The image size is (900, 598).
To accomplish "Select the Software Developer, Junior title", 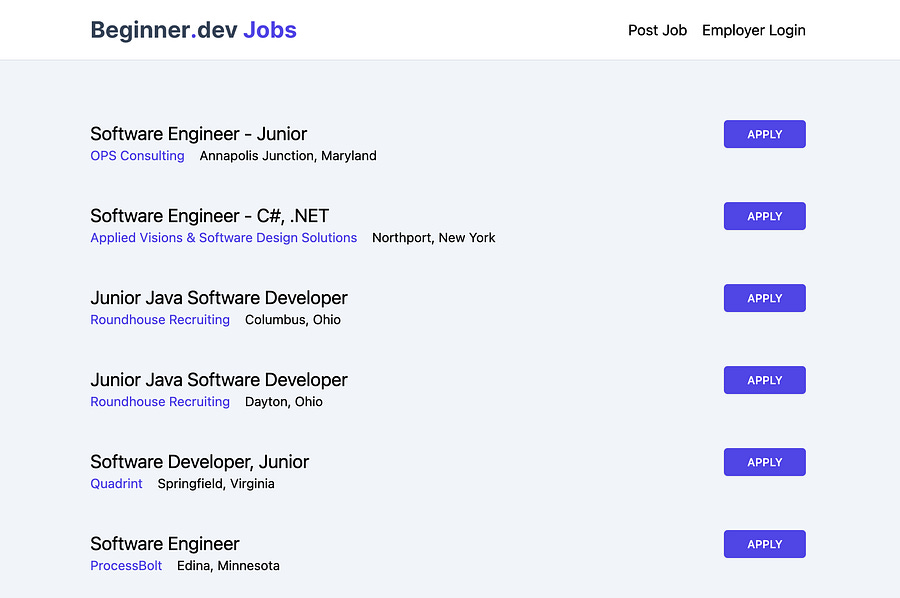I will pyautogui.click(x=199, y=462).
